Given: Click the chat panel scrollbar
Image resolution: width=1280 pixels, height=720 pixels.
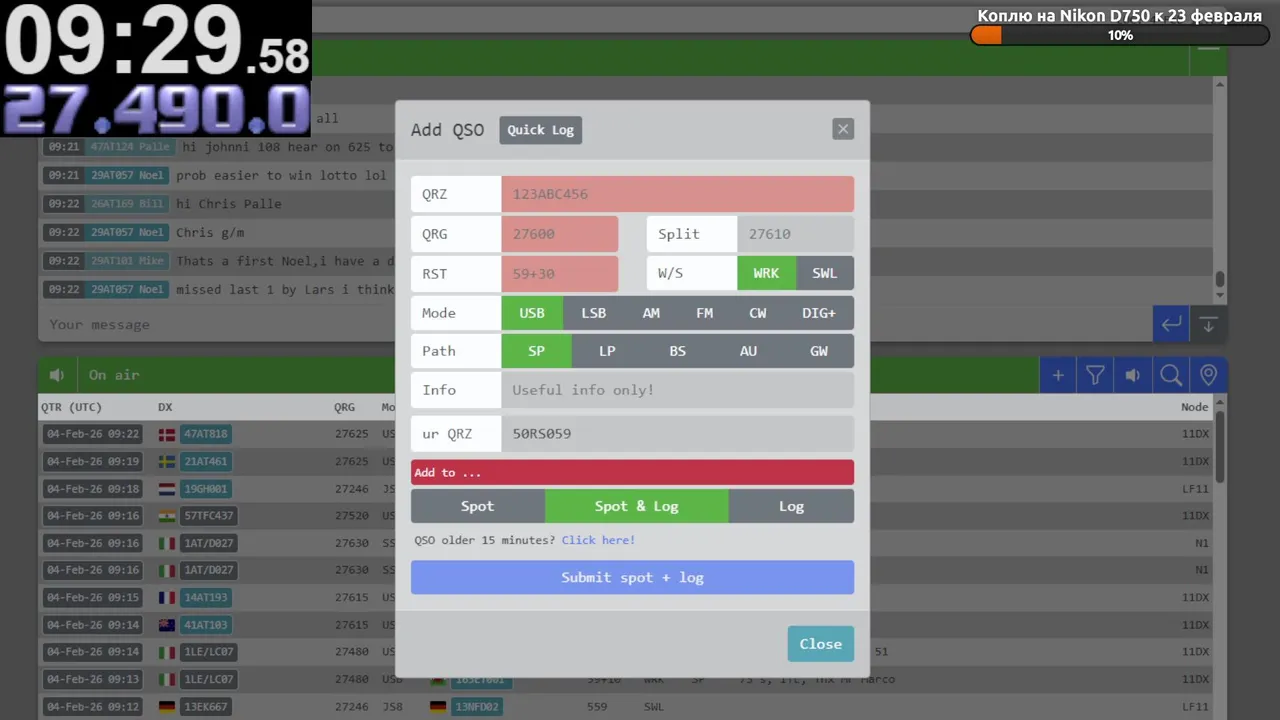Looking at the screenshot, I should [1220, 280].
